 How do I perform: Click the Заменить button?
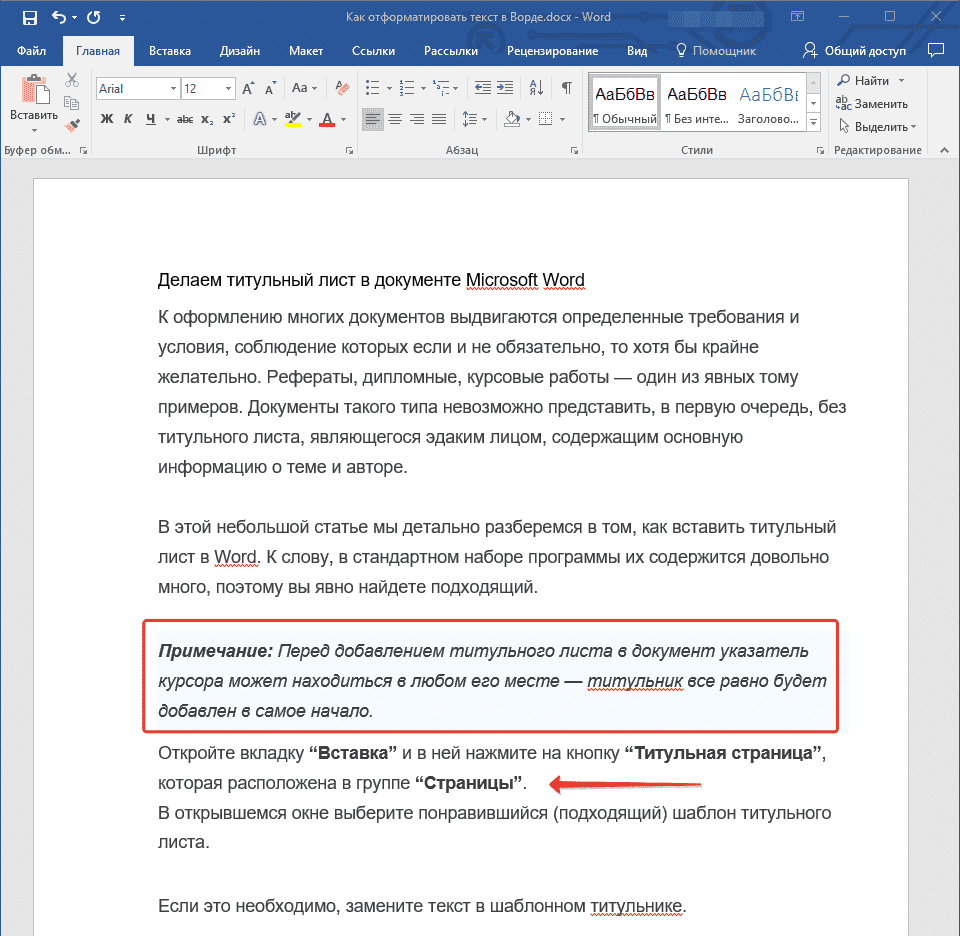[x=879, y=103]
